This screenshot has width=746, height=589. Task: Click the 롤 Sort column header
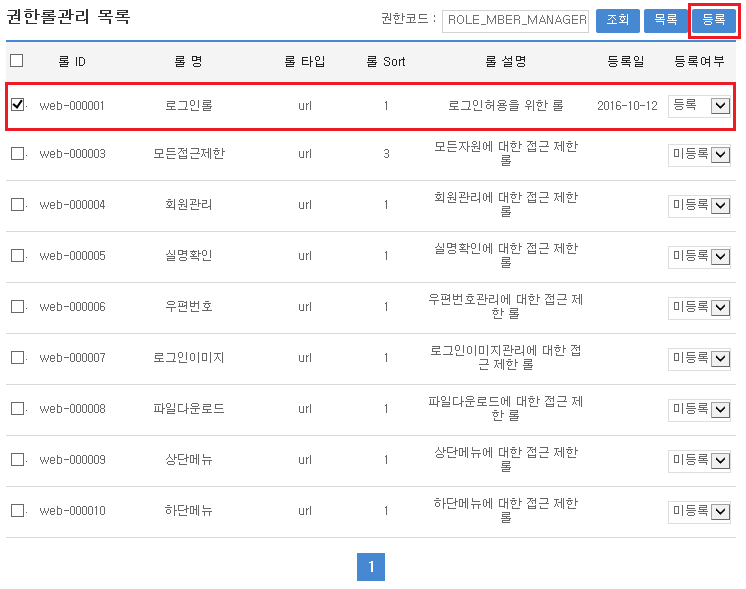tap(385, 62)
